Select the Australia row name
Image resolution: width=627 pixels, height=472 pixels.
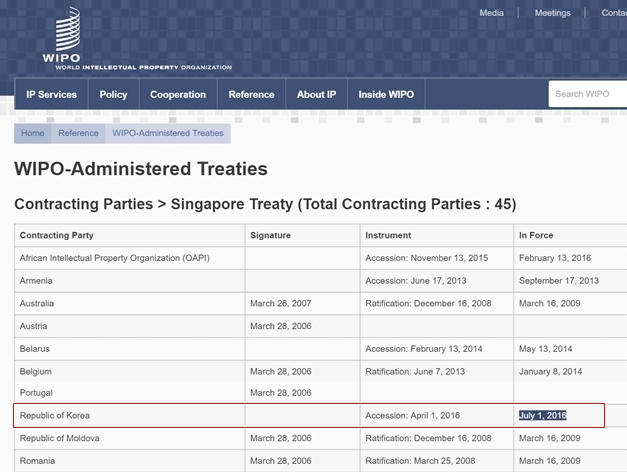(37, 303)
